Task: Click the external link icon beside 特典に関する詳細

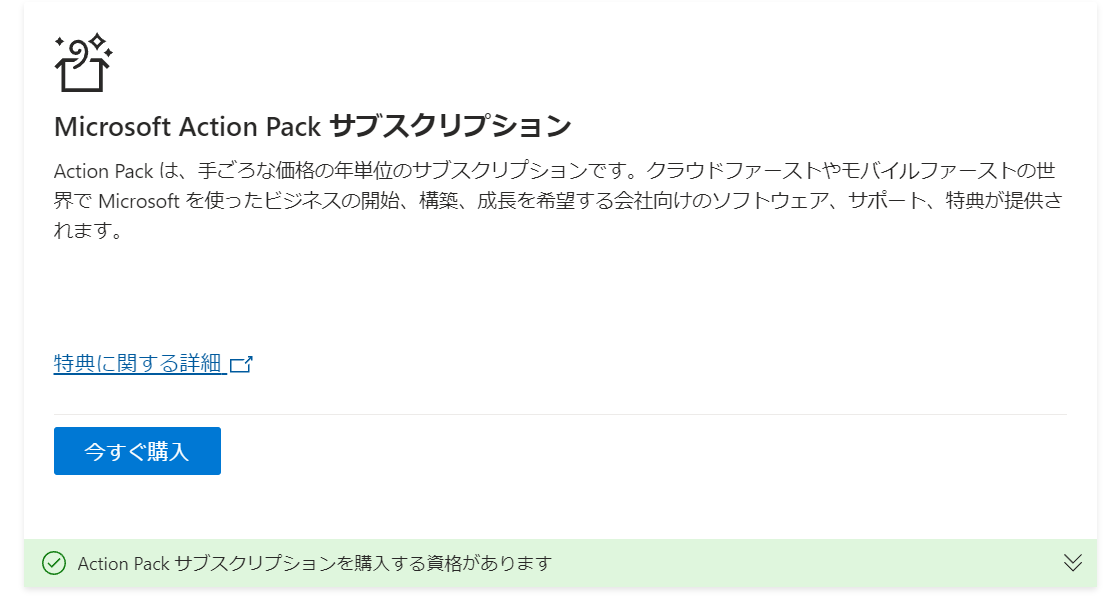Action: 244,364
